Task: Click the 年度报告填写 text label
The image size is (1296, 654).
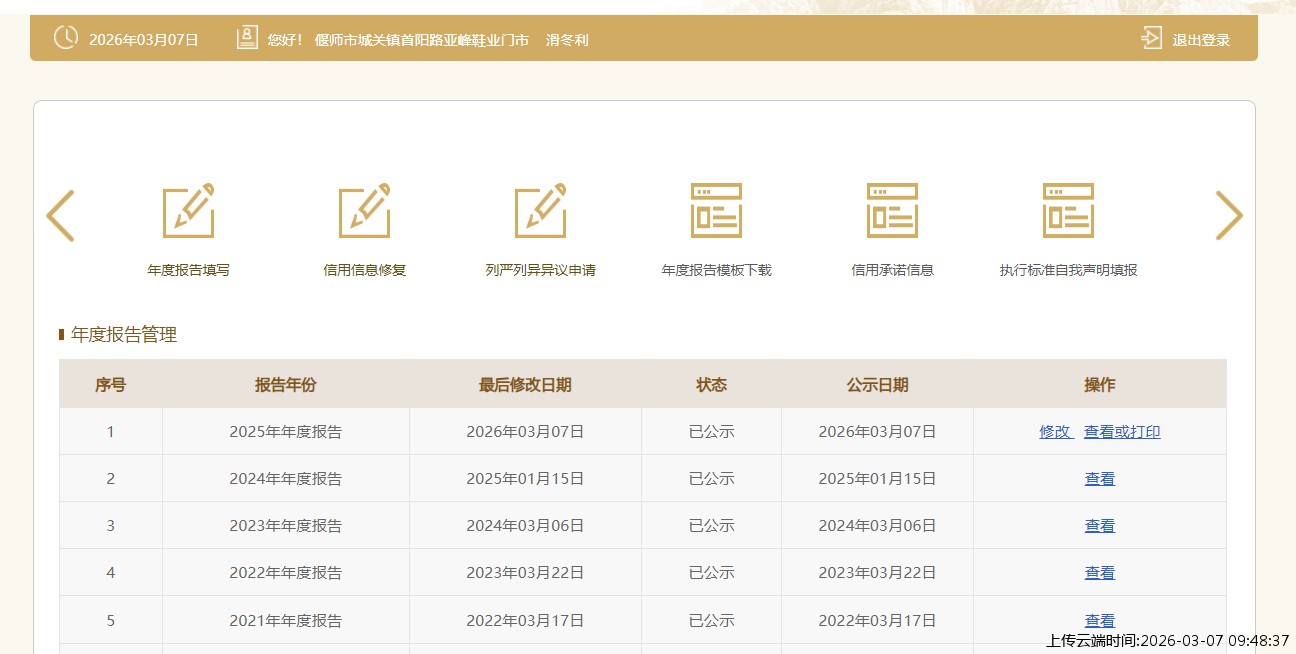Action: tap(188, 270)
